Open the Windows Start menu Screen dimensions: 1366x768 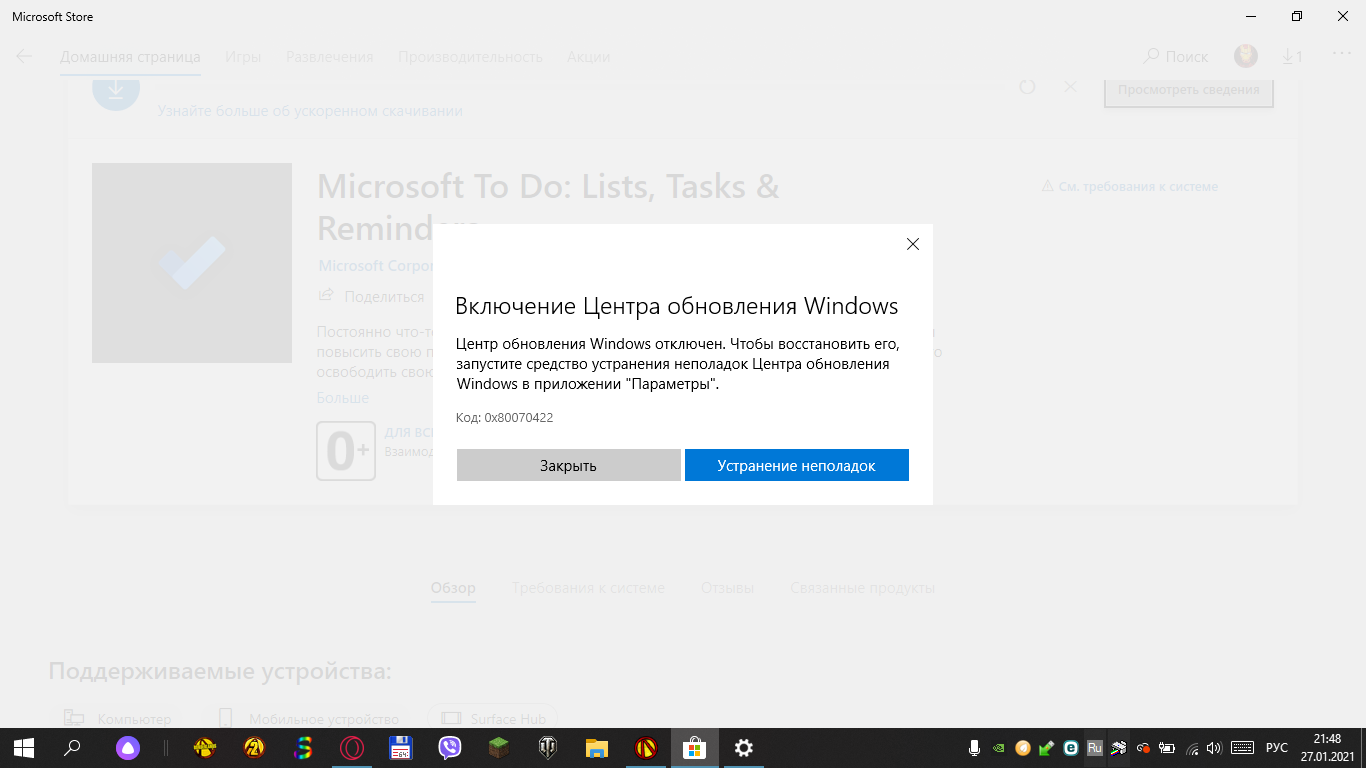(x=24, y=748)
